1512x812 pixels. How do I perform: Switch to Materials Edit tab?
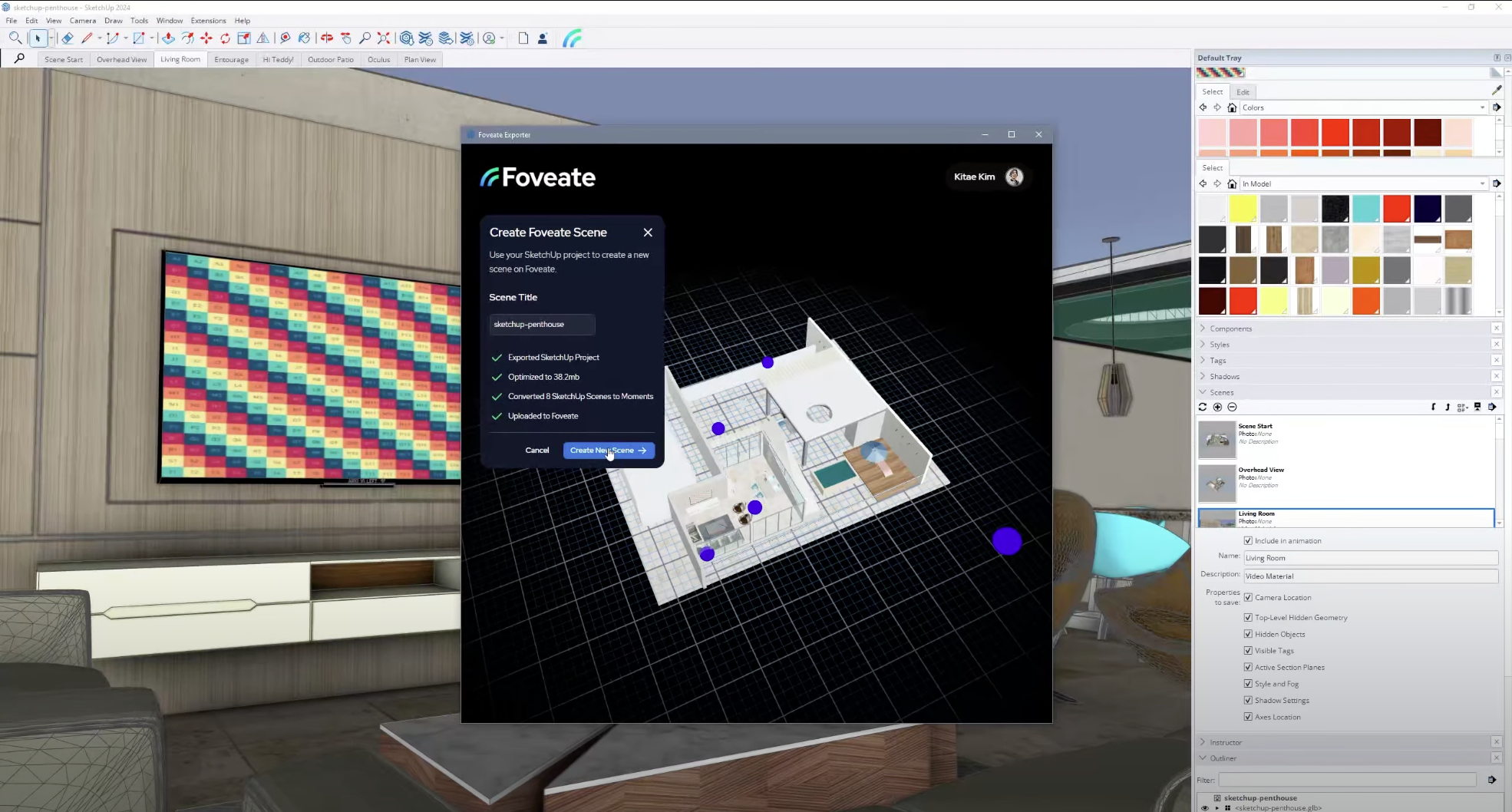1243,91
